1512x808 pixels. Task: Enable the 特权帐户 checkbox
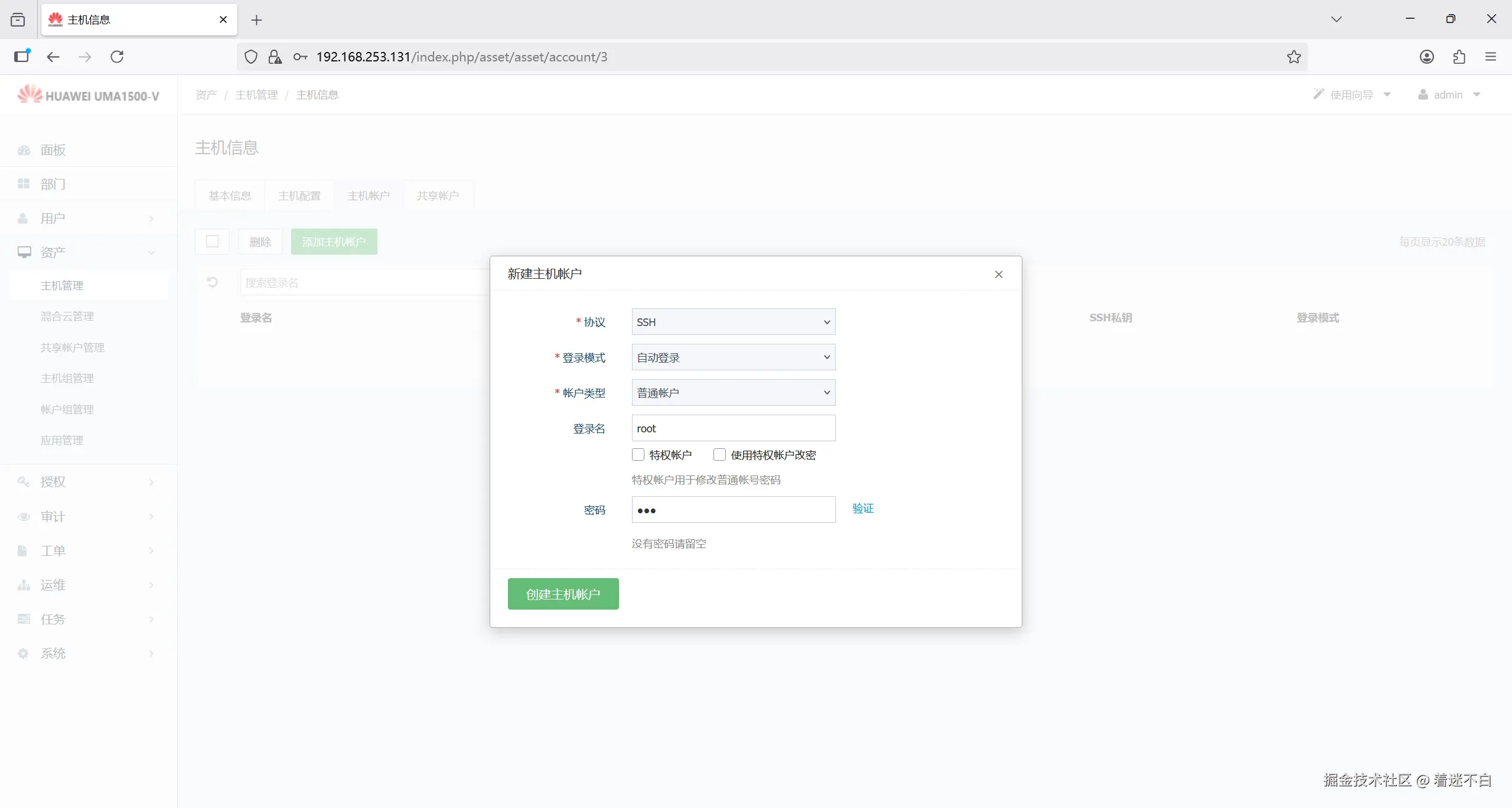(638, 455)
